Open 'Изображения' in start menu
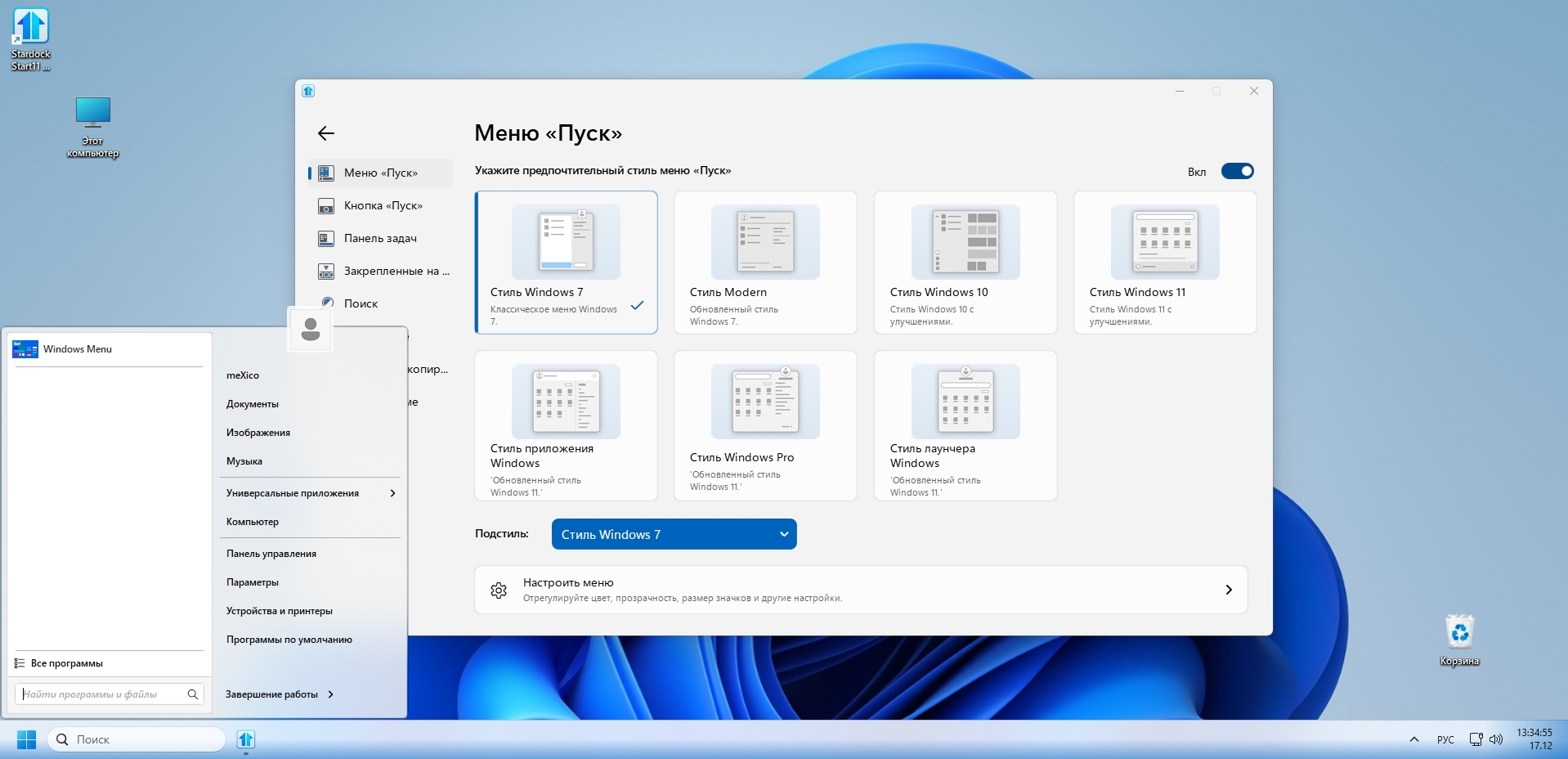This screenshot has width=1568, height=759. click(258, 433)
